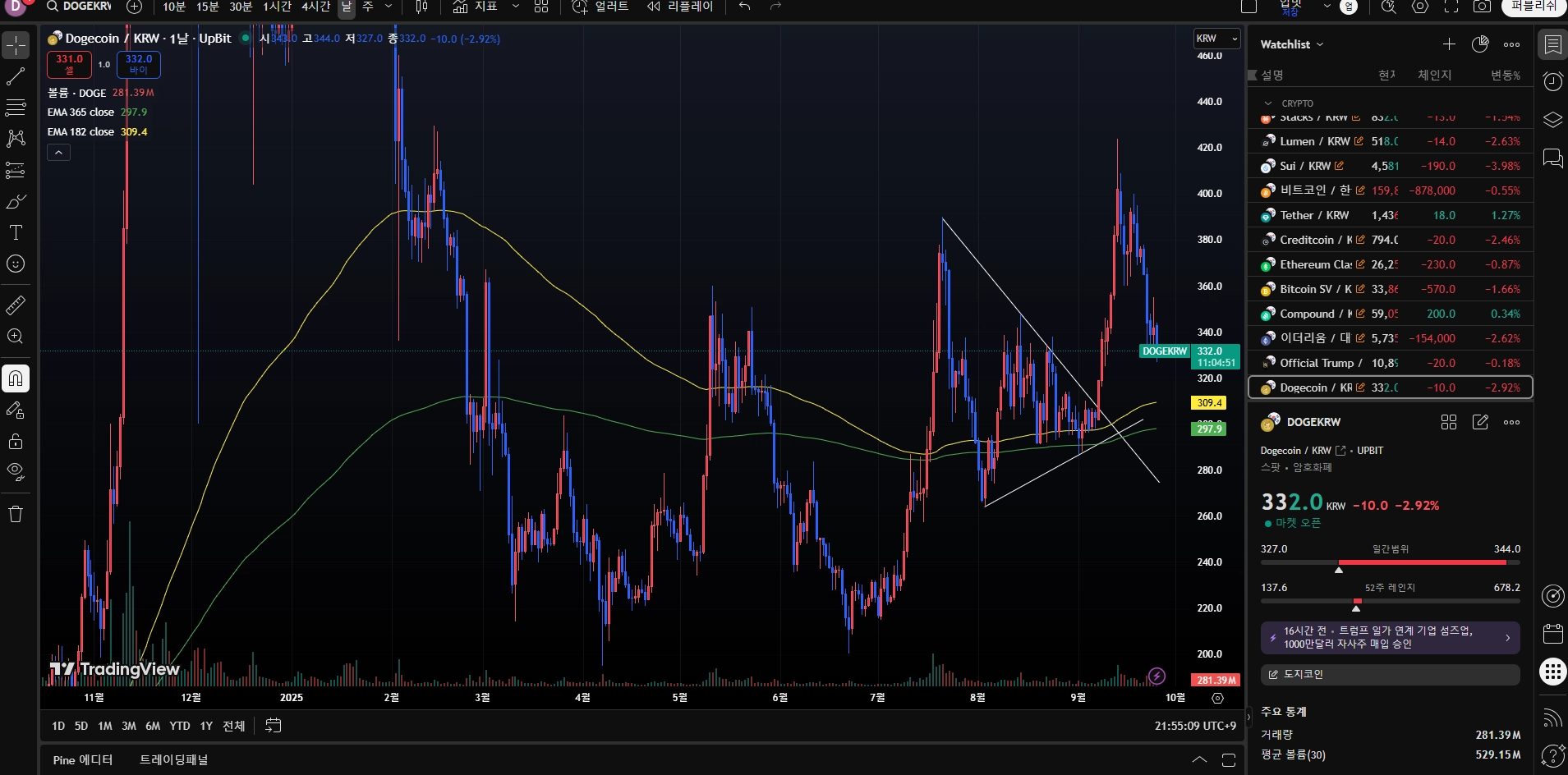
Task: Click the 도지코인 note button
Action: pos(1390,674)
